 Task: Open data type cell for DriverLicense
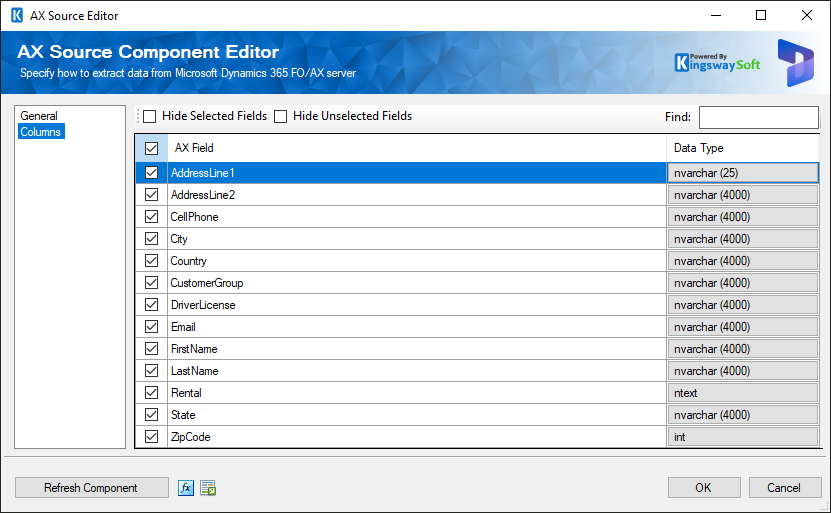742,305
